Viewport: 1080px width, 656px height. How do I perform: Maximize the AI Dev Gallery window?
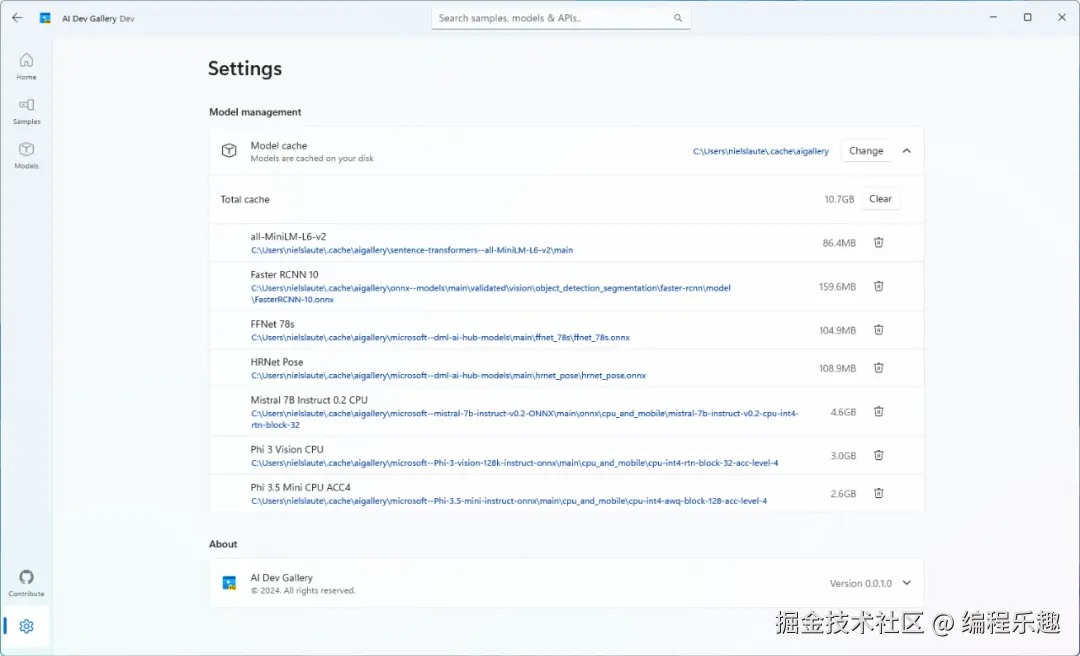tap(1027, 18)
